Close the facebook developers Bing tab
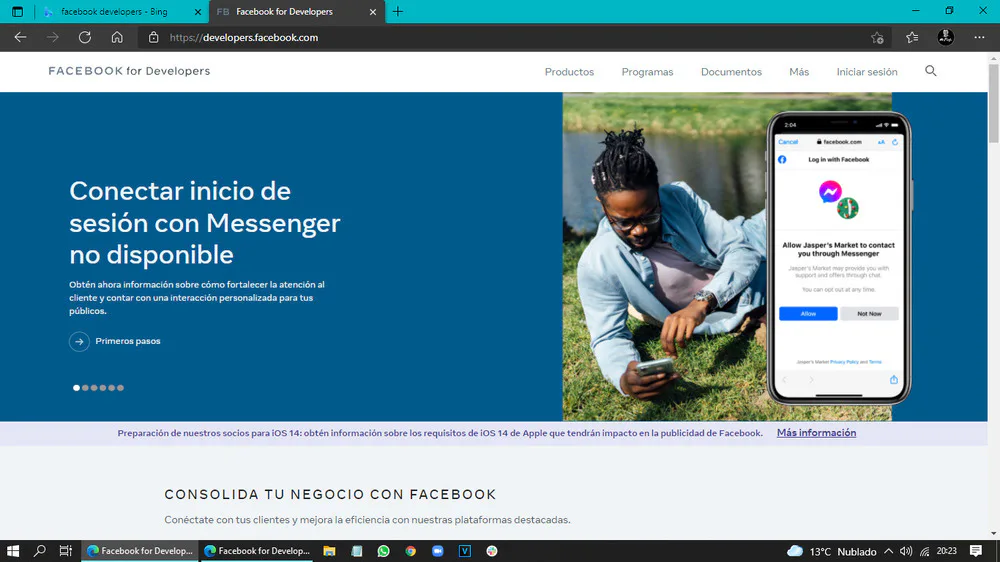The image size is (1000, 562). point(198,11)
